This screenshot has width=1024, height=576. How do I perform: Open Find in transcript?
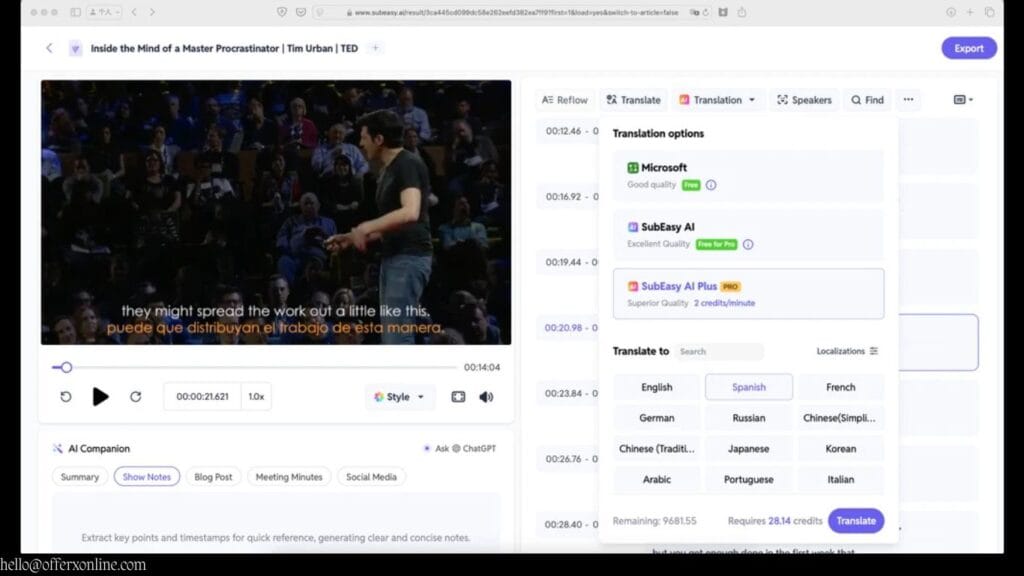(x=867, y=100)
